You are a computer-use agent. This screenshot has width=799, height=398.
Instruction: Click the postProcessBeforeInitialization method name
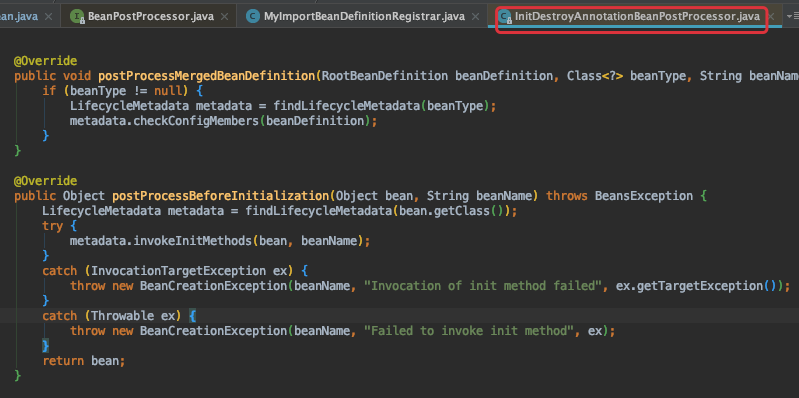click(221, 196)
